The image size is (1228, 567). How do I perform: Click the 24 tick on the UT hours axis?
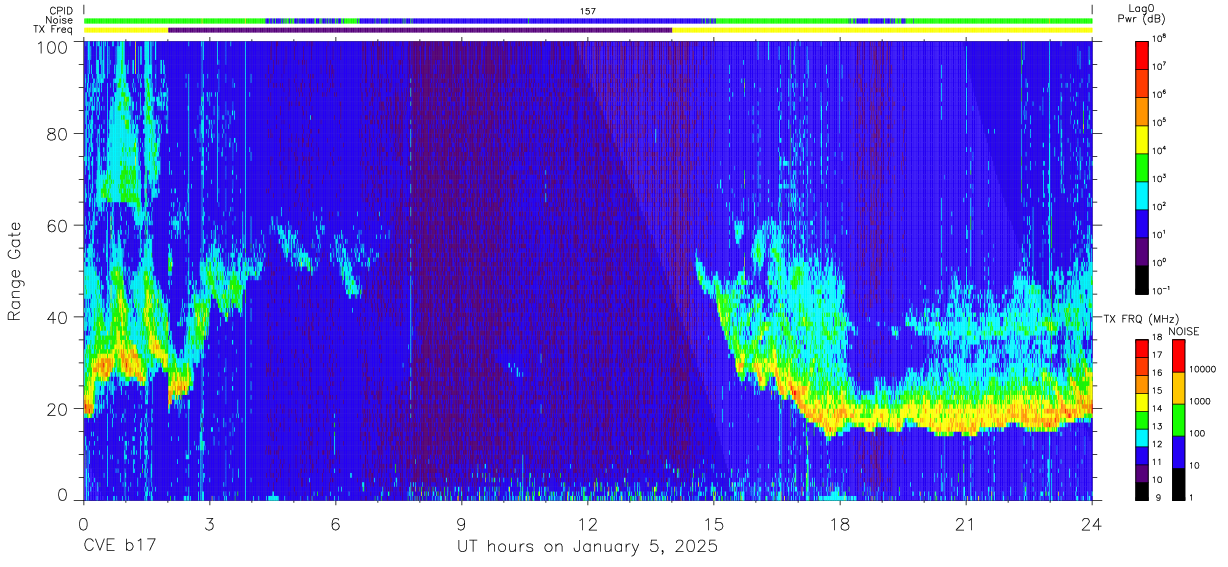point(1092,524)
